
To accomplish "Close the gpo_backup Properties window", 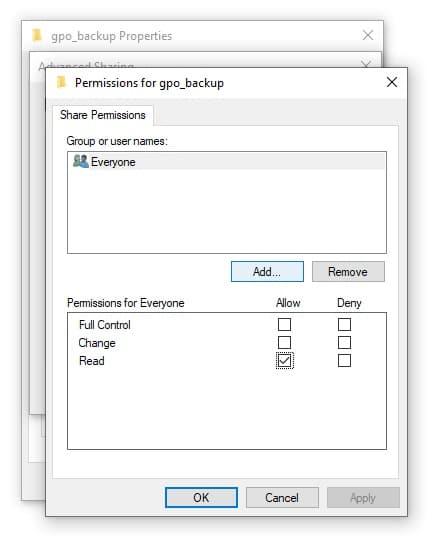I will pos(368,35).
